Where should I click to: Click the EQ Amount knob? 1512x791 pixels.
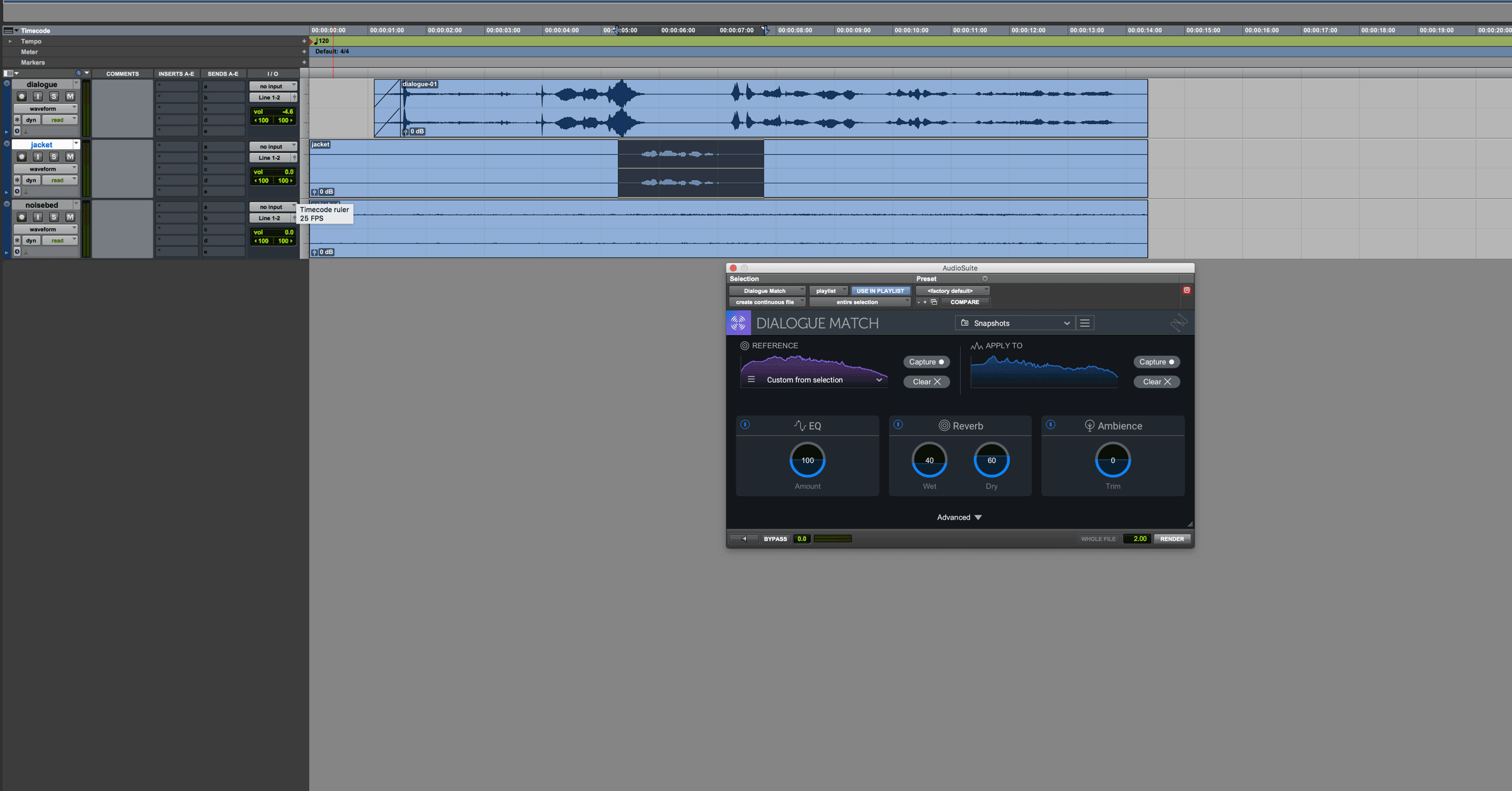808,460
